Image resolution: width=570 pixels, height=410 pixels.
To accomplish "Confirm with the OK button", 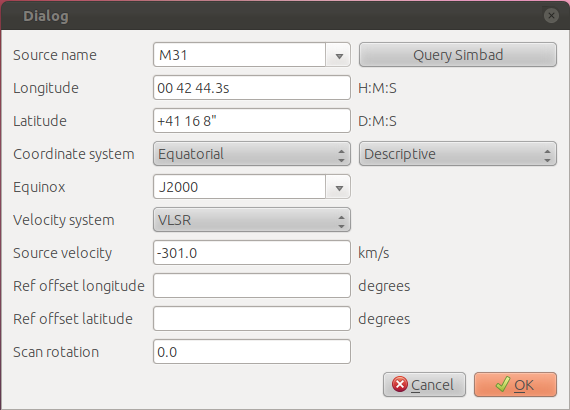I will [515, 385].
